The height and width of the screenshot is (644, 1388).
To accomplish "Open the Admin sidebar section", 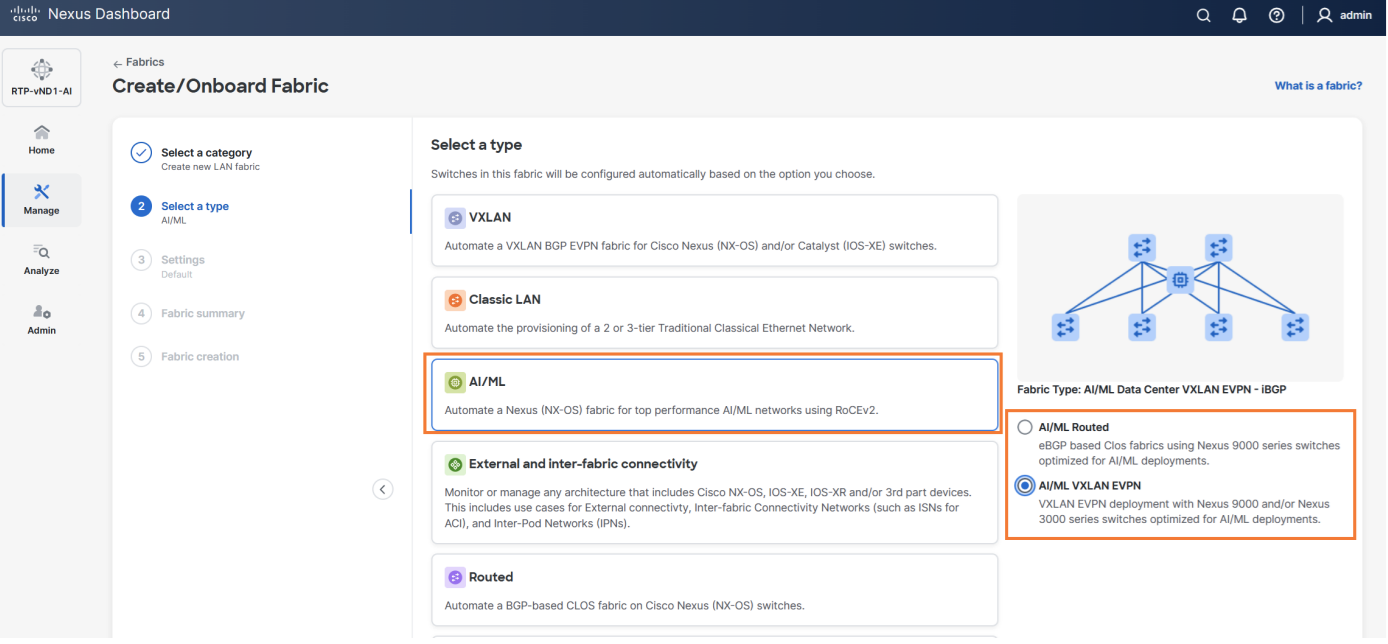I will tap(41, 320).
